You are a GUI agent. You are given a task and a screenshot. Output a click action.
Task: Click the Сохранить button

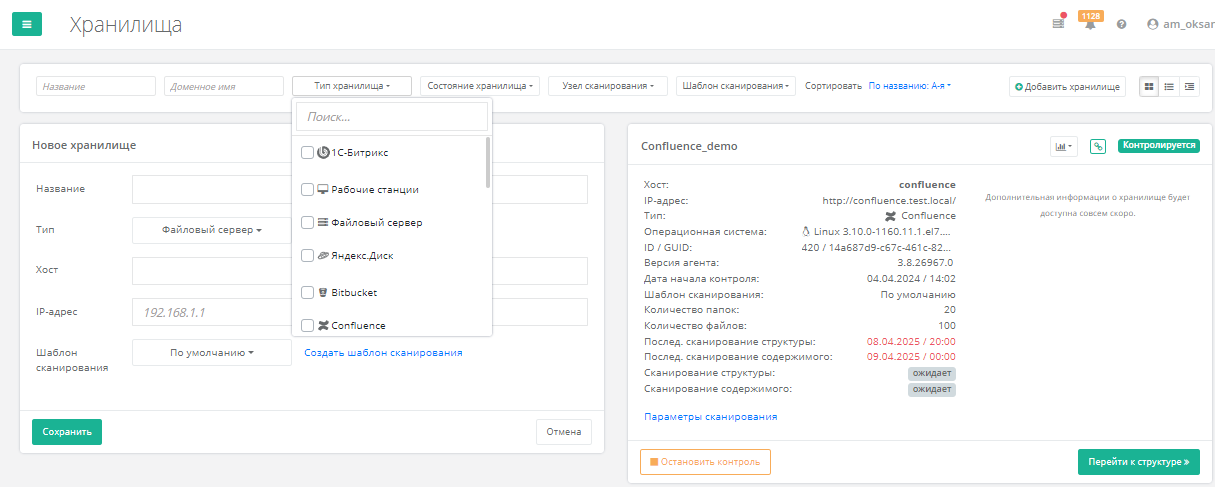point(67,432)
